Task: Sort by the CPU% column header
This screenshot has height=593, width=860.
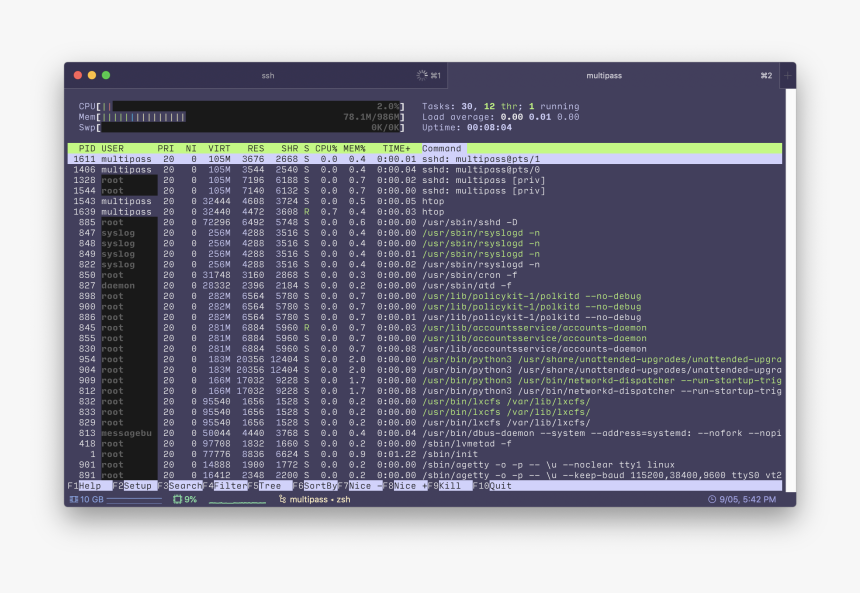Action: click(326, 149)
